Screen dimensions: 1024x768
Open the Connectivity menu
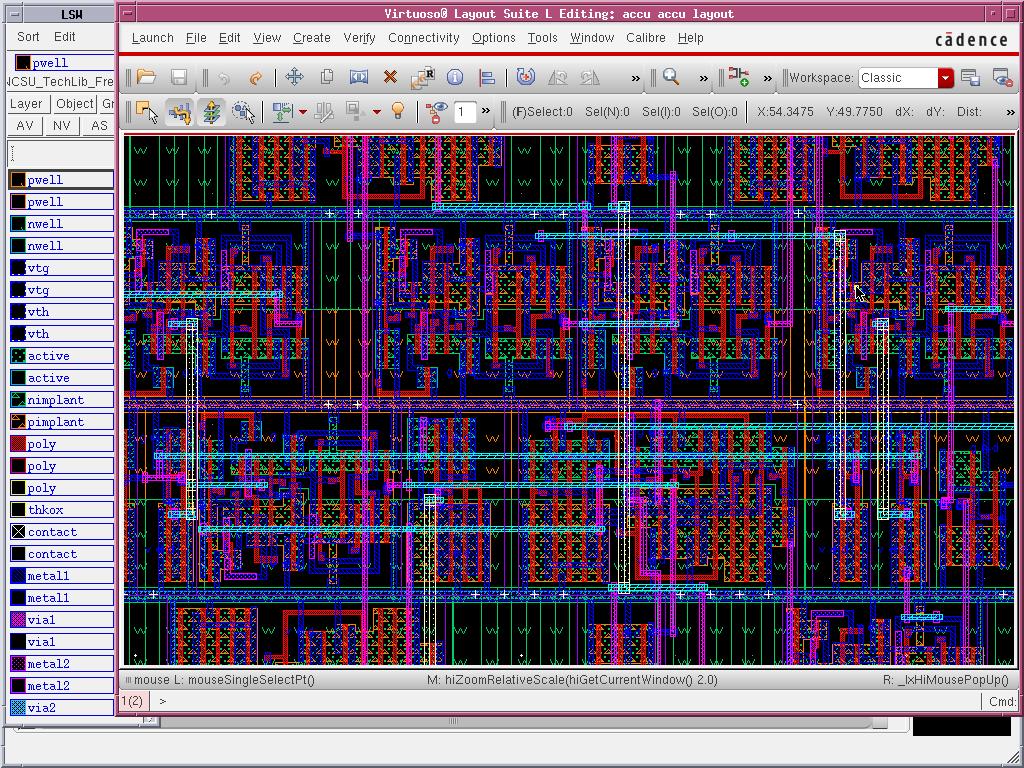coord(423,38)
